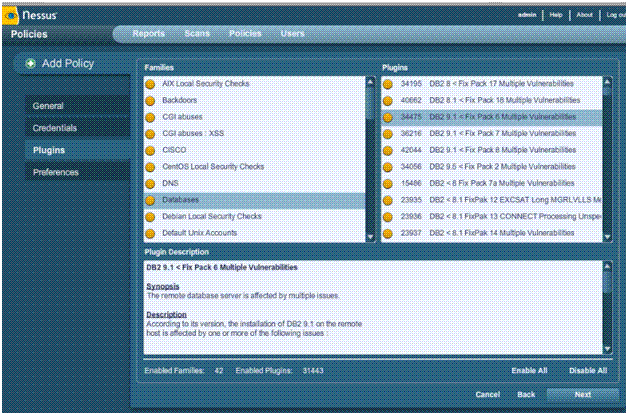Viewport: 628px width, 415px height.
Task: Toggle the CGI abuses family orange dot
Action: [x=150, y=117]
